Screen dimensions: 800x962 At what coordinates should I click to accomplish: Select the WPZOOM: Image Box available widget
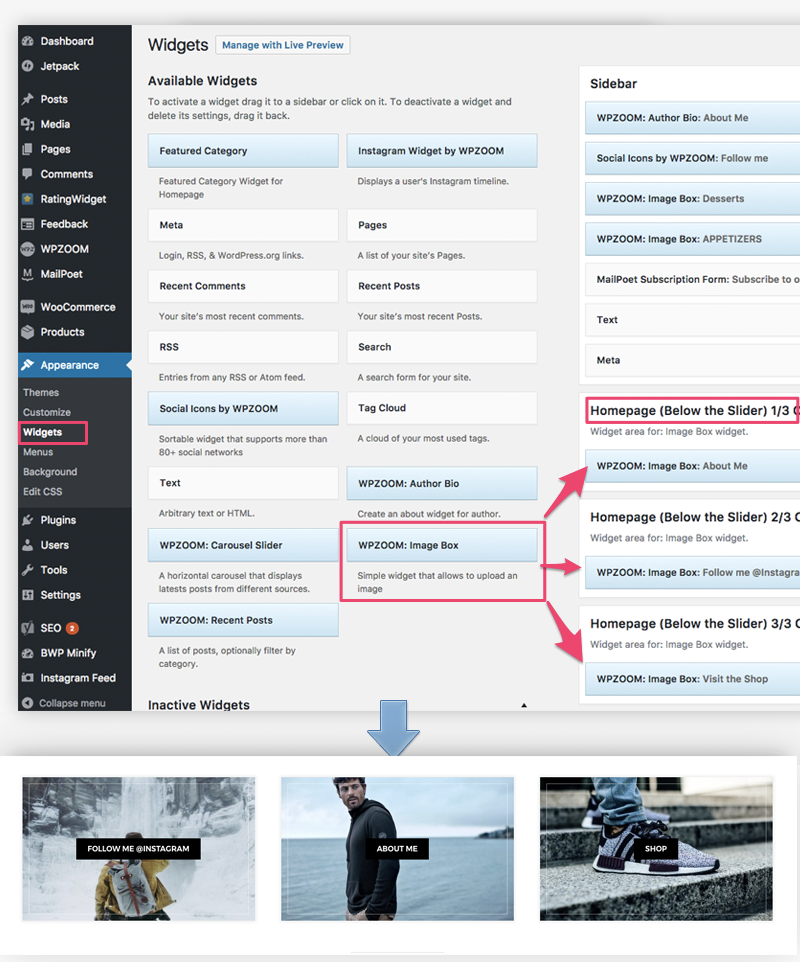pyautogui.click(x=442, y=546)
